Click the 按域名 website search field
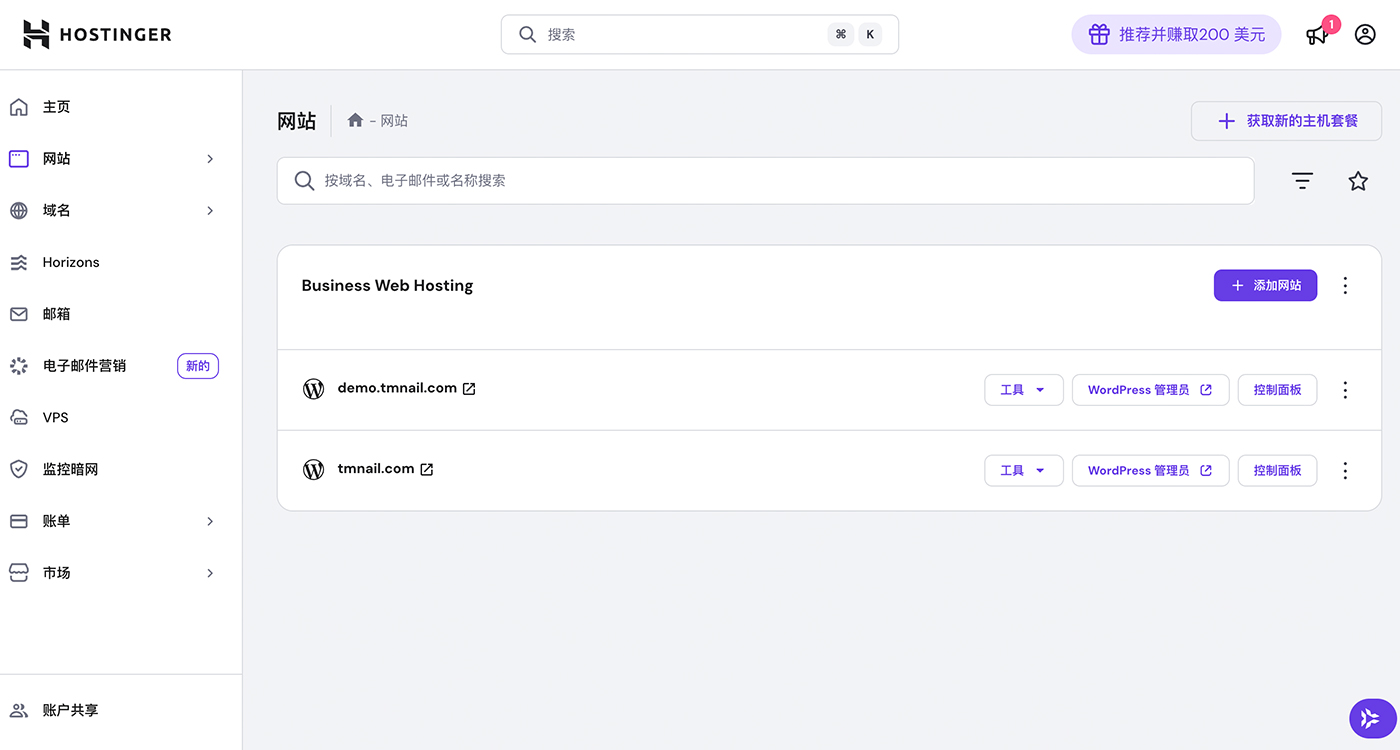This screenshot has width=1400, height=750. [x=765, y=181]
